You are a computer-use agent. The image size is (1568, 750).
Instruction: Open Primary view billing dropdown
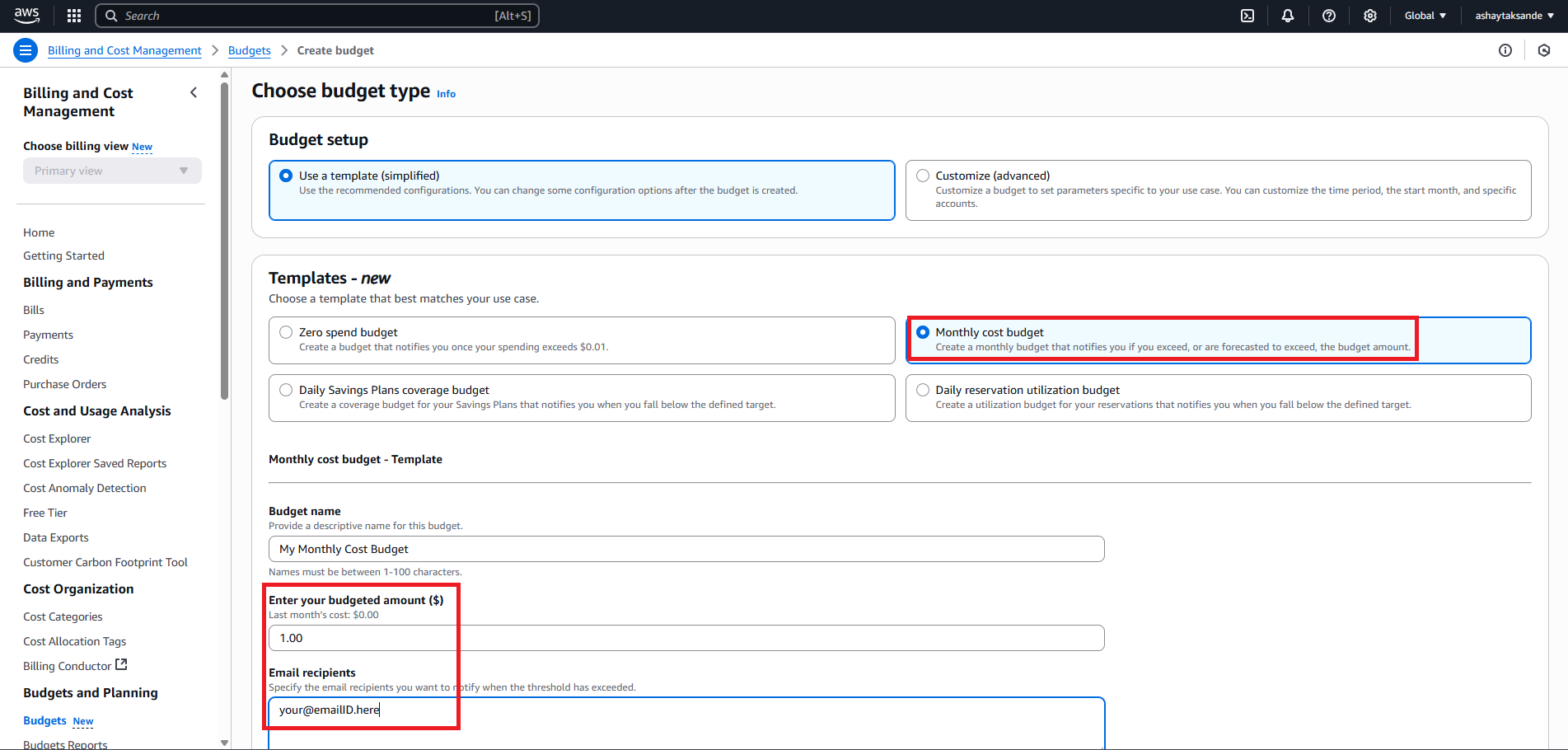coord(112,171)
